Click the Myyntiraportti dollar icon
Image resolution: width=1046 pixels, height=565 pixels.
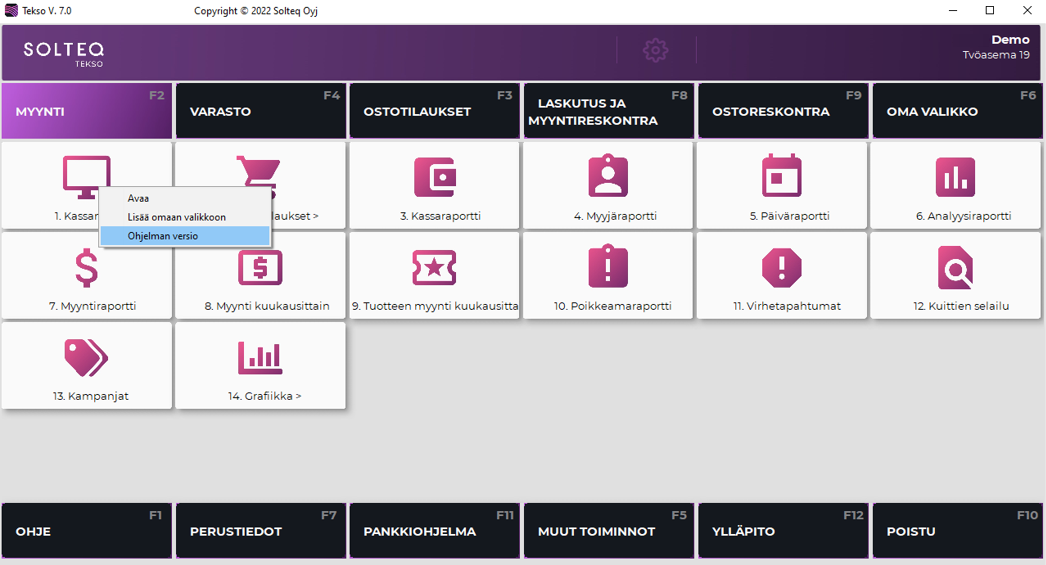[87, 267]
